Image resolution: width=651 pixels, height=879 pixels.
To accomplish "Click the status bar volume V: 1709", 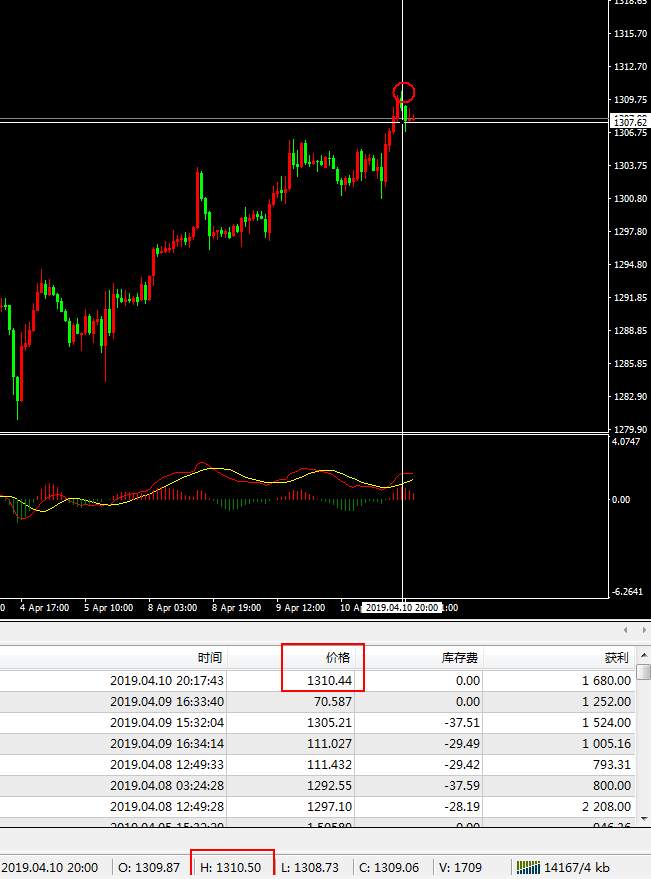I will (x=460, y=867).
